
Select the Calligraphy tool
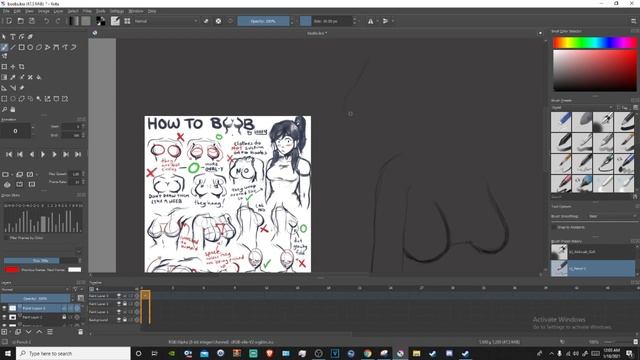point(30,37)
